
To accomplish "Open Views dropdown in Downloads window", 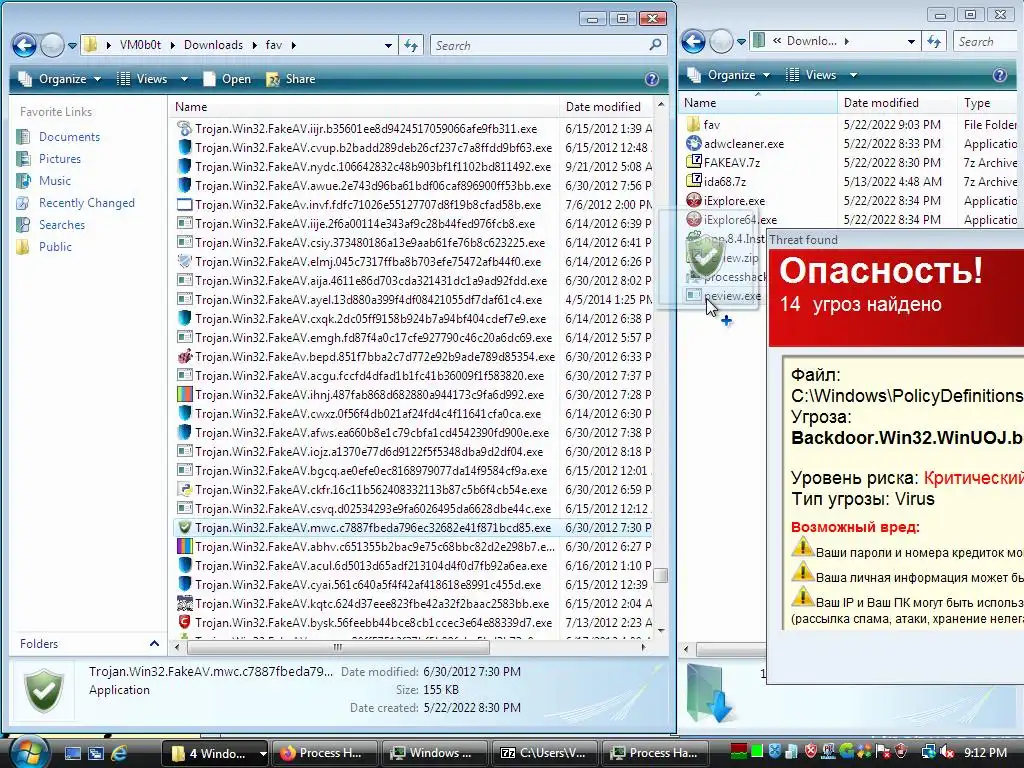I will click(x=853, y=75).
